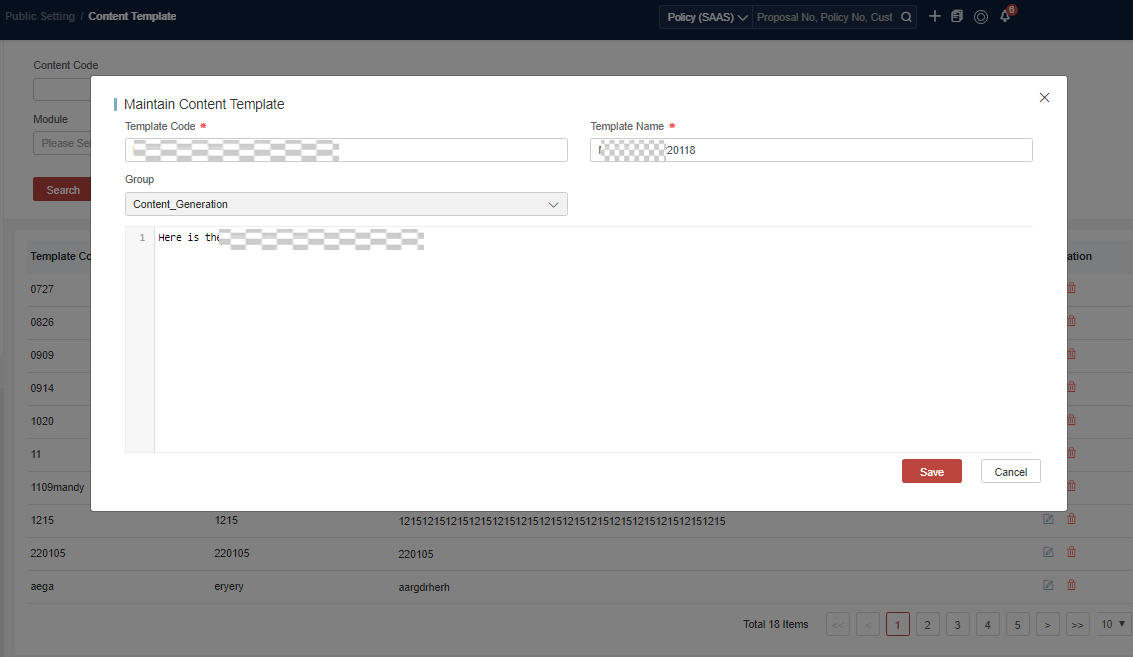The height and width of the screenshot is (657, 1133).
Task: Click the circular target icon in the header
Action: tap(981, 17)
